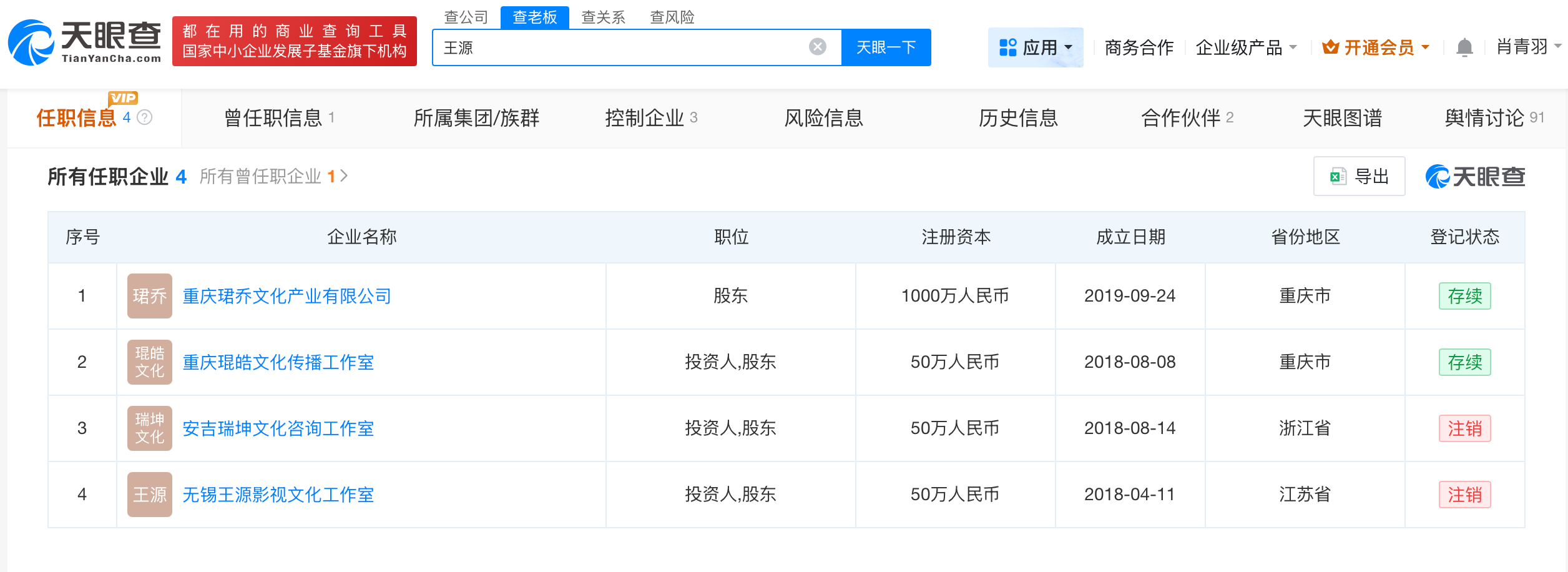Open 重庆珺乔文化产业有限公司 company link
The width and height of the screenshot is (1568, 572).
click(287, 296)
